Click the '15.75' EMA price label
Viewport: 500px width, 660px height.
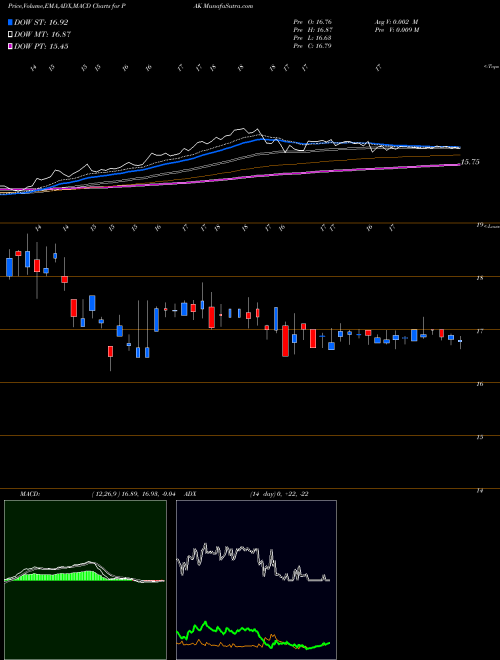(470, 162)
